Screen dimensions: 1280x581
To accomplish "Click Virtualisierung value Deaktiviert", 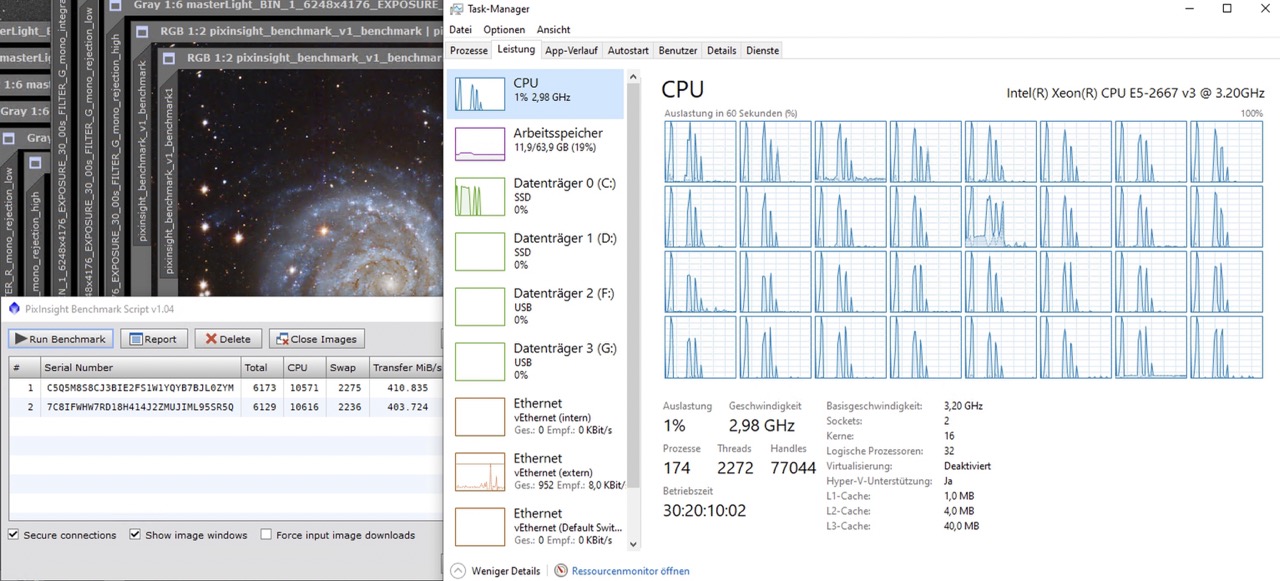I will pyautogui.click(x=967, y=466).
